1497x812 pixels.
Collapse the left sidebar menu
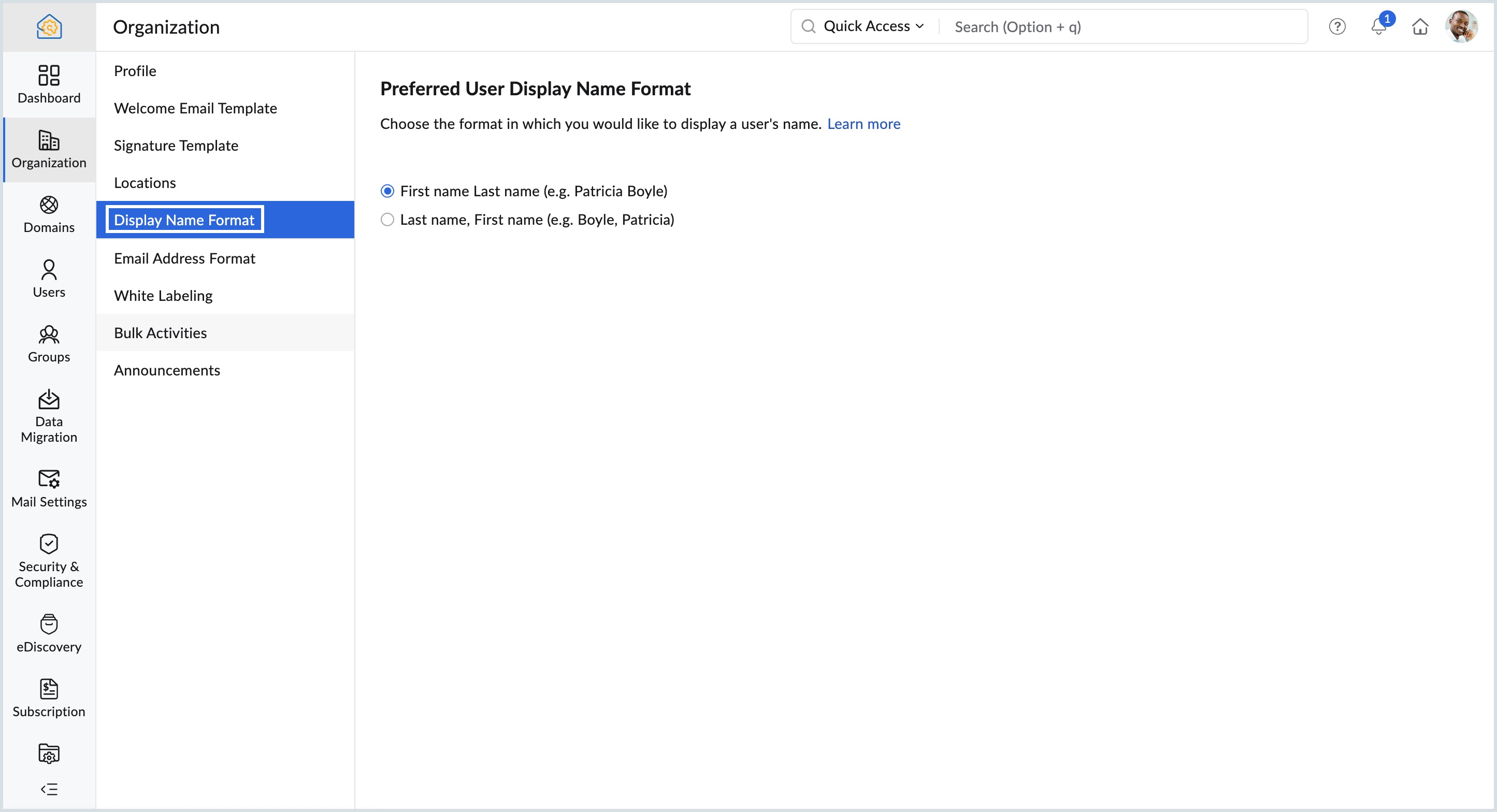click(49, 789)
